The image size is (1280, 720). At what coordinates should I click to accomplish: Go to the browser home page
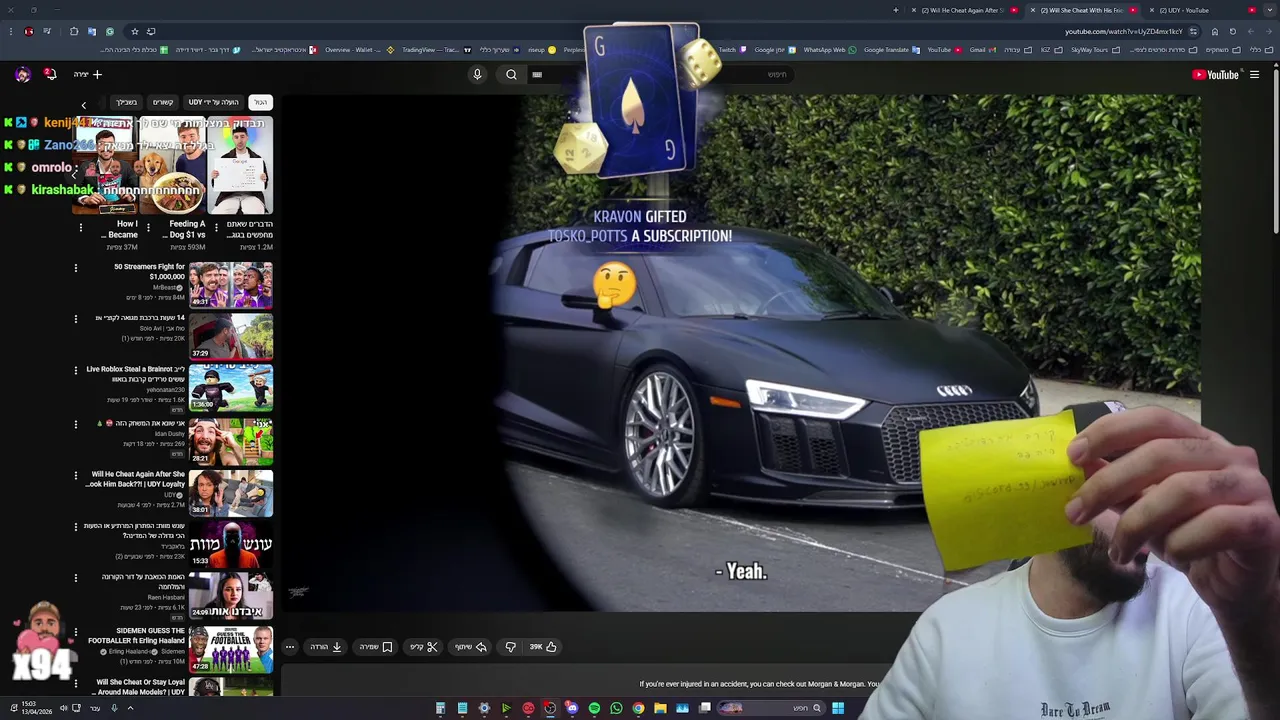pos(1215,31)
